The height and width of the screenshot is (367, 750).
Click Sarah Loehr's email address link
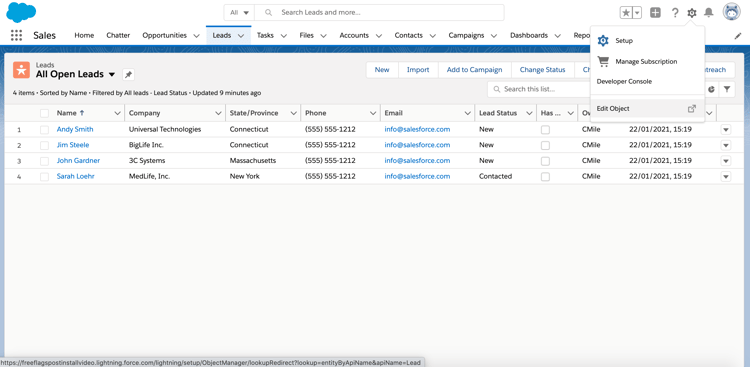click(417, 176)
